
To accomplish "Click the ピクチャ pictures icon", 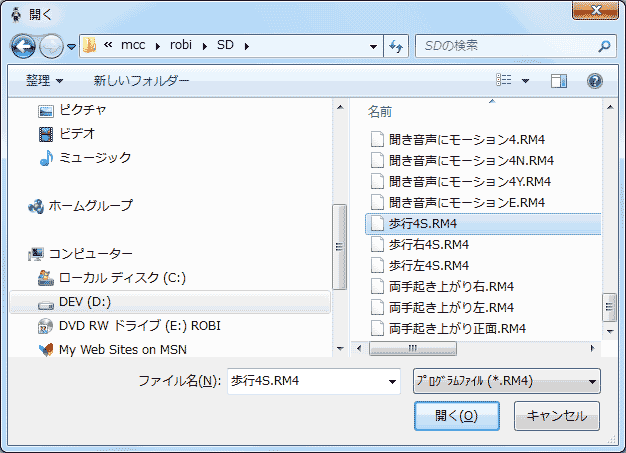I will pyautogui.click(x=46, y=111).
